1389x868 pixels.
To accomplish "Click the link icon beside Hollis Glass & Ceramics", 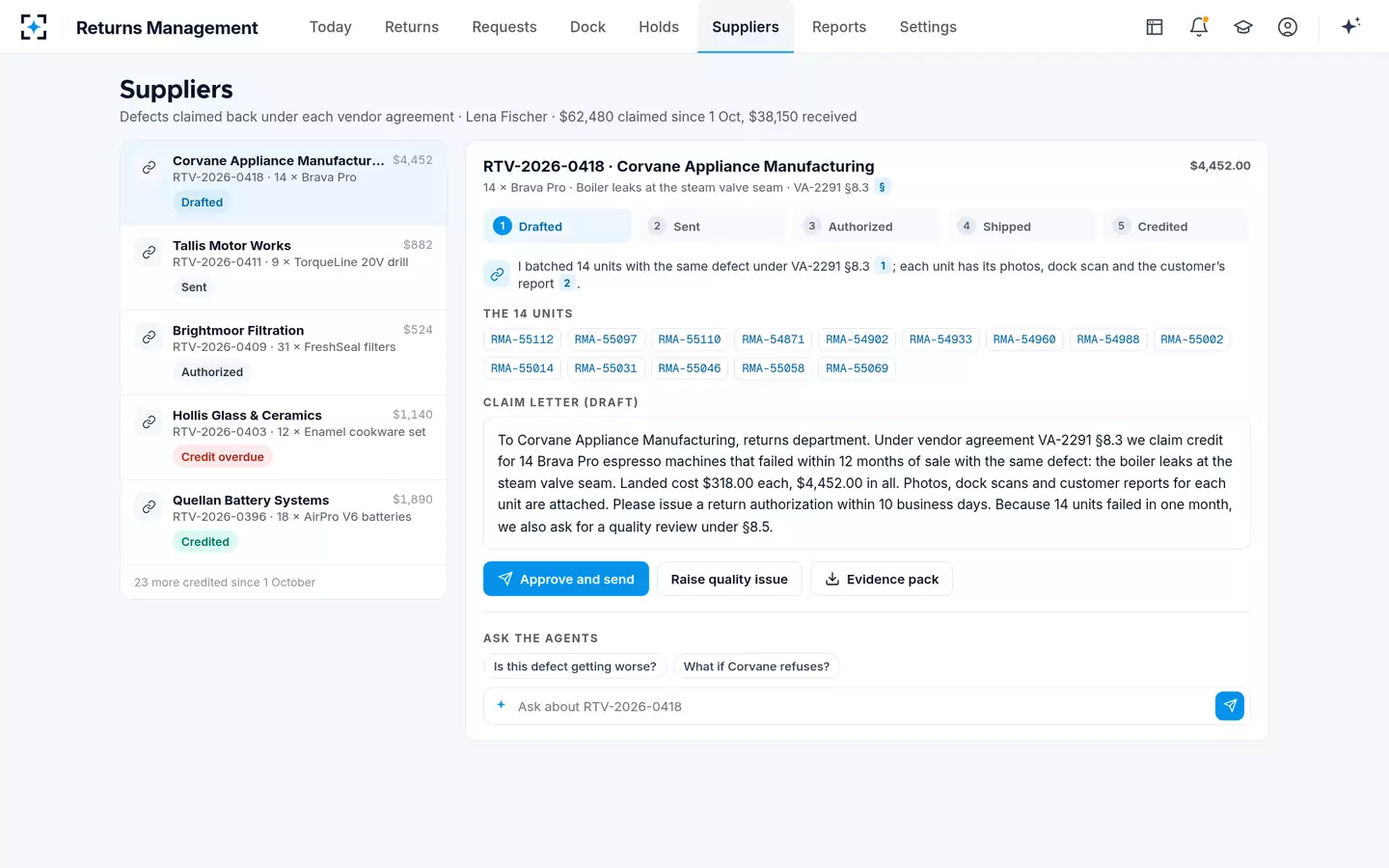I will tap(149, 422).
